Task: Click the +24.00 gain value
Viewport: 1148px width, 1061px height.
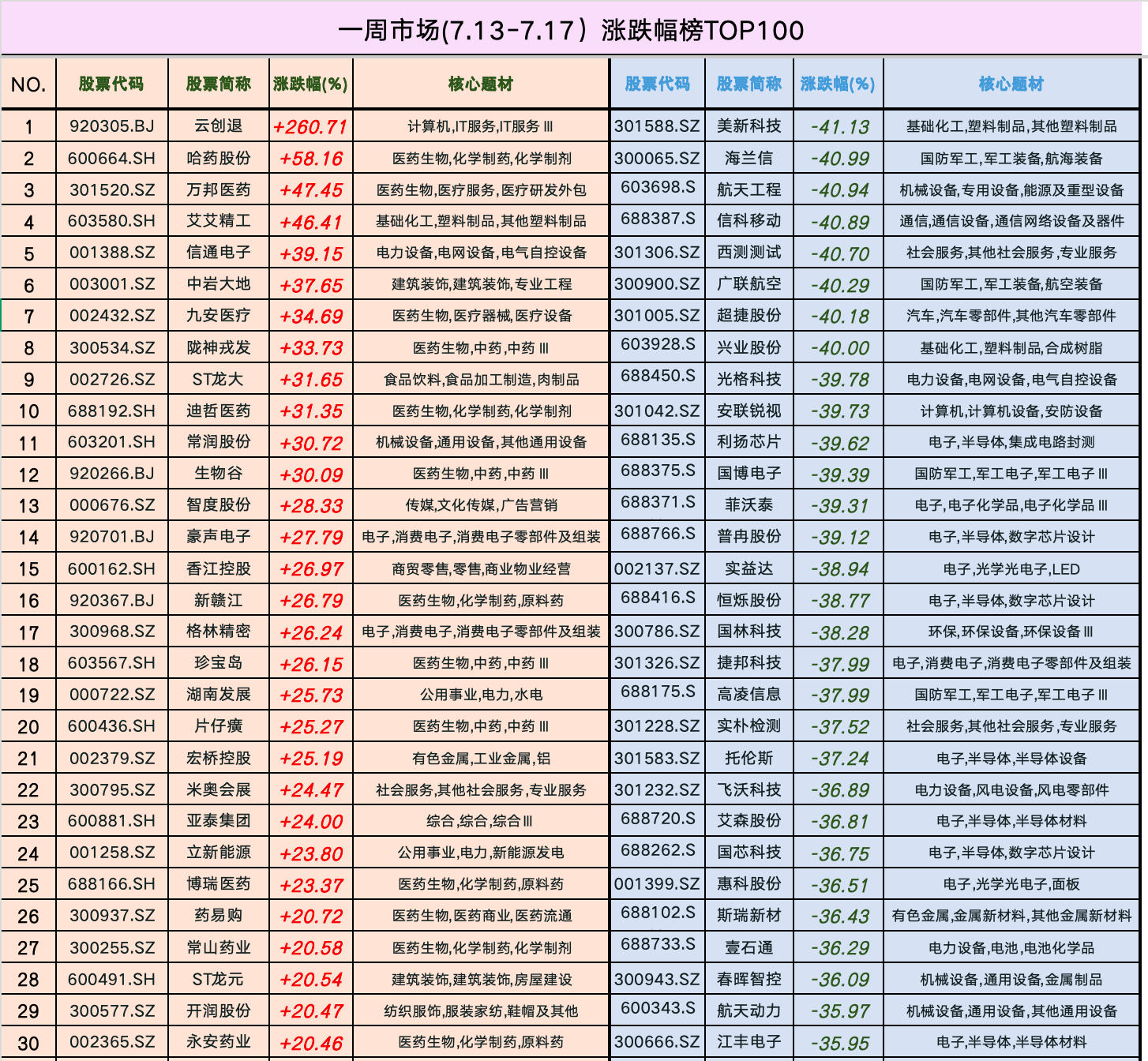Action: (311, 822)
